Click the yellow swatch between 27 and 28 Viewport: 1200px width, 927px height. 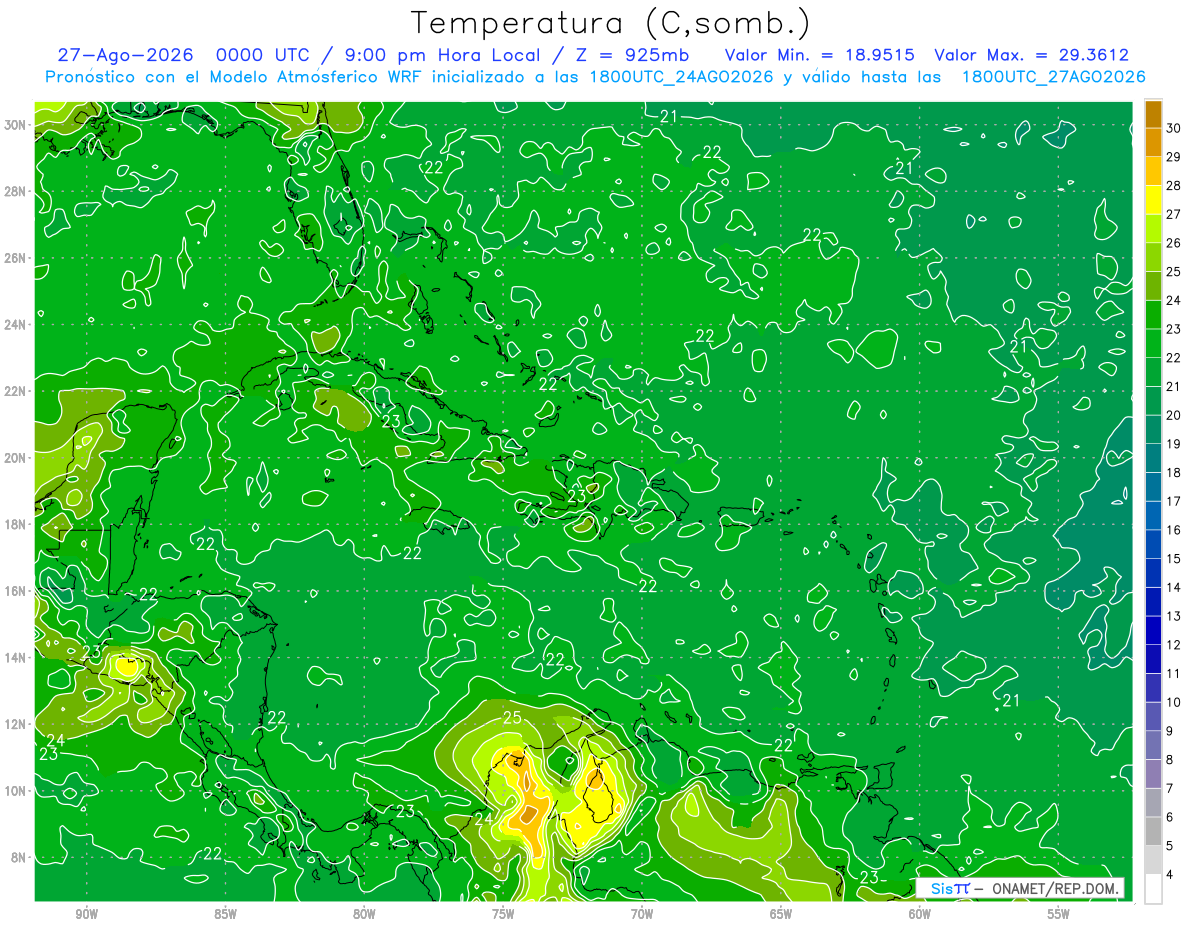(x=1153, y=200)
